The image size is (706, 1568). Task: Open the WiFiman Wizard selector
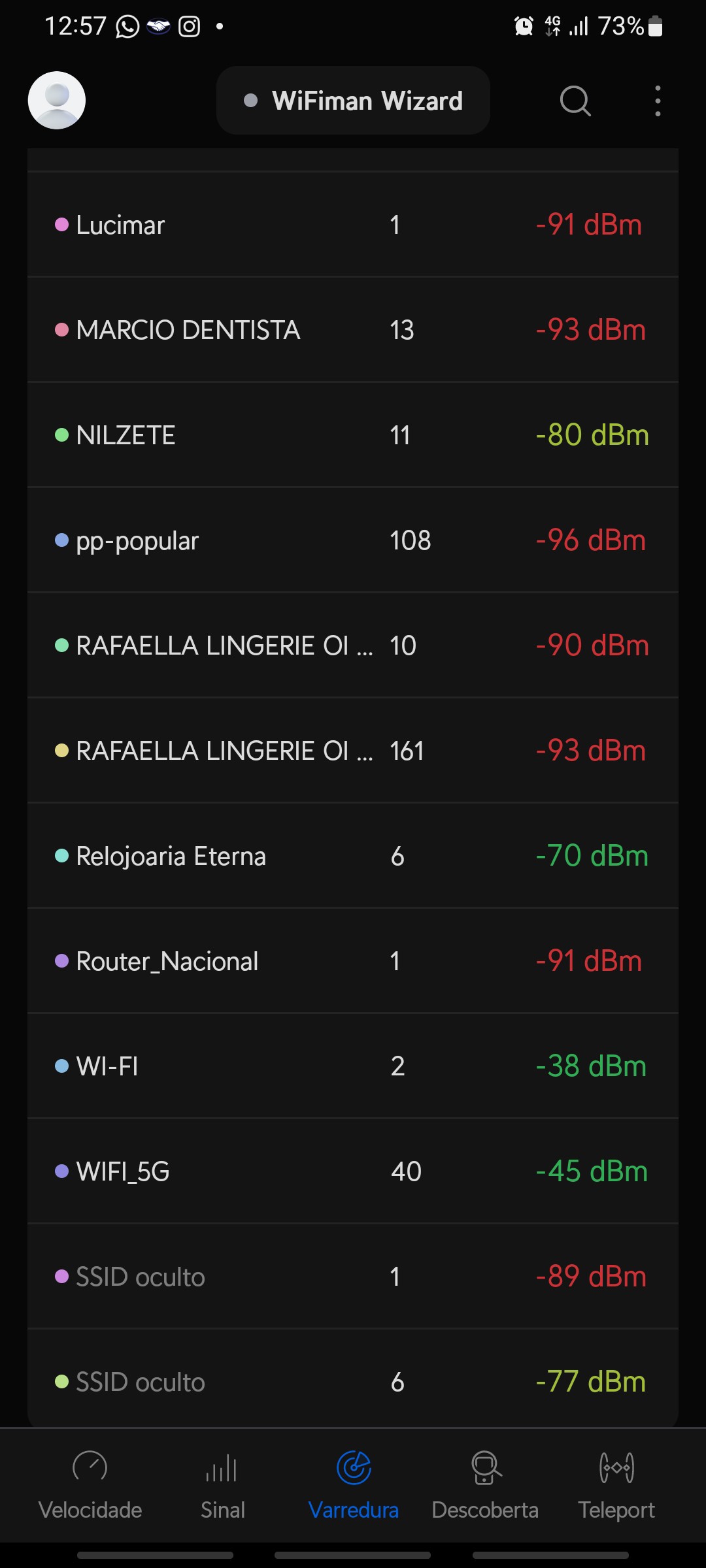tap(353, 101)
